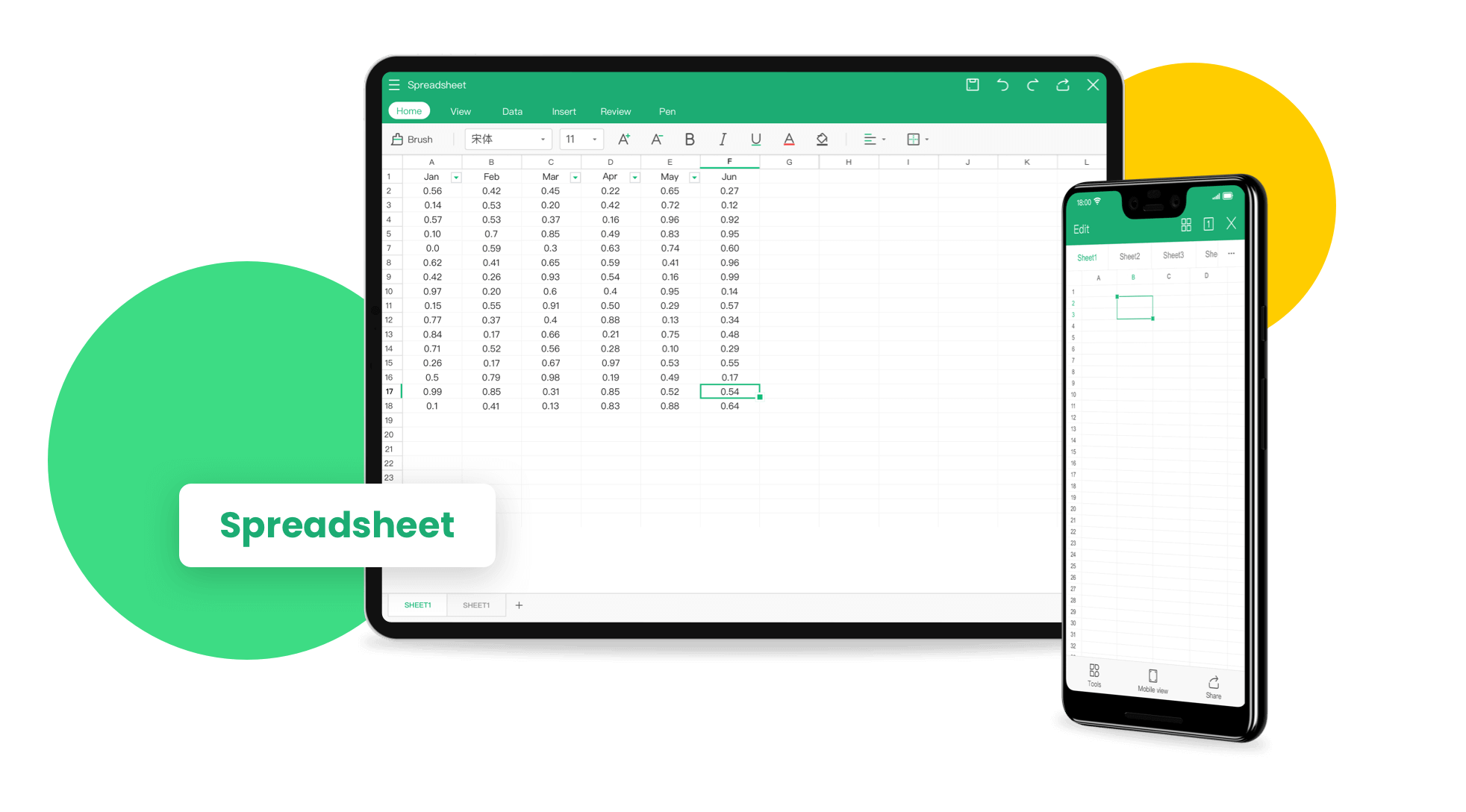Click the Underline formatting icon

coord(753,139)
